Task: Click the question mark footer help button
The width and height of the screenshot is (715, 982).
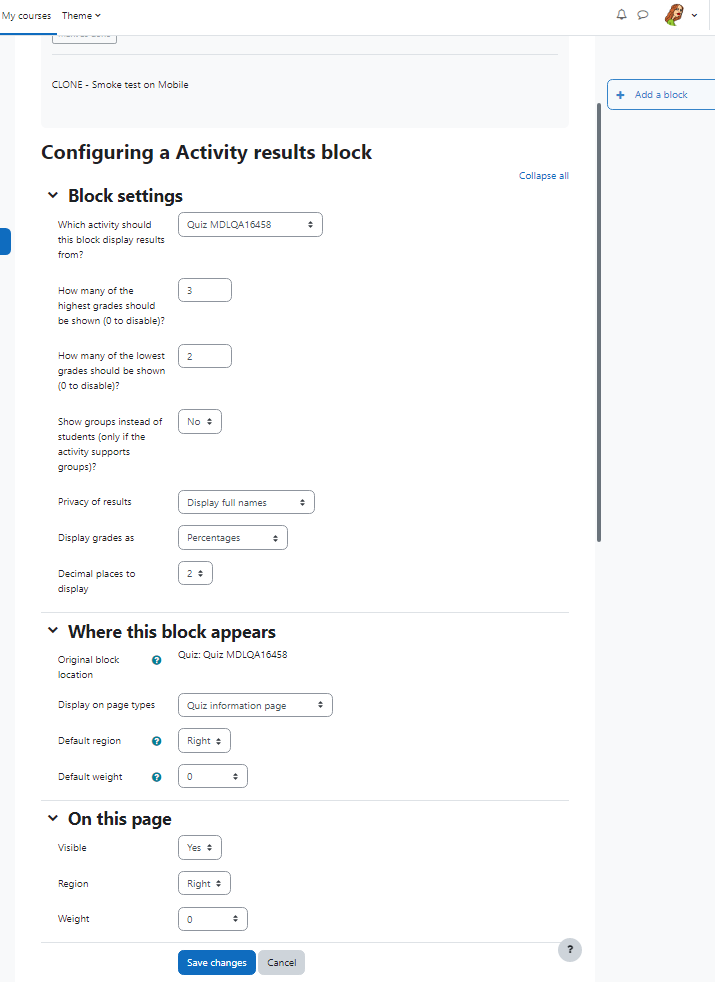Action: coord(570,949)
